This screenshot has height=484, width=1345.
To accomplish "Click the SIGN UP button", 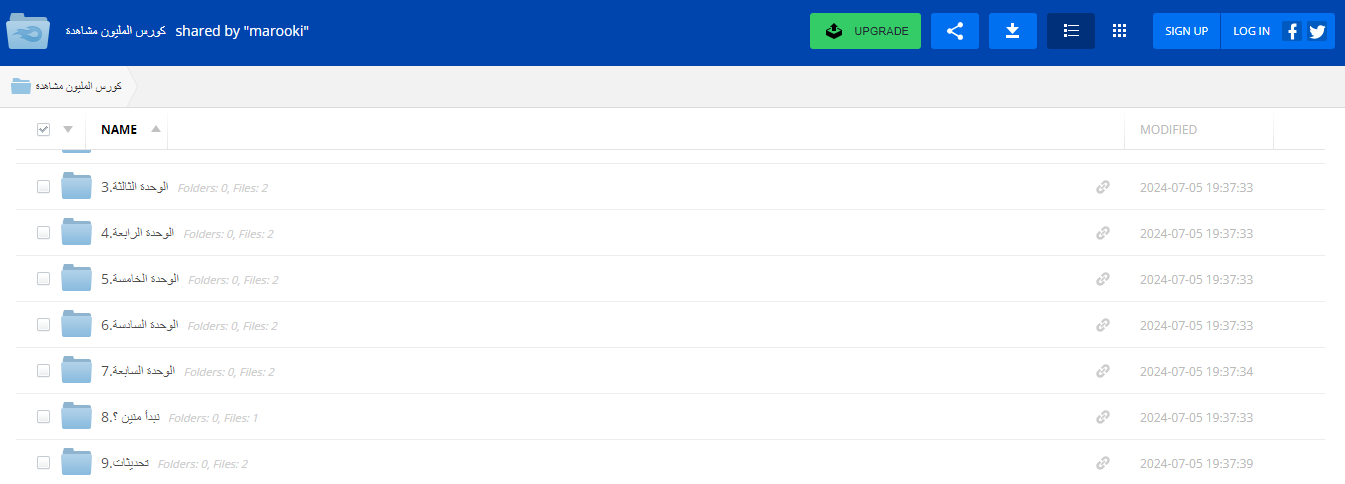I will (1186, 31).
